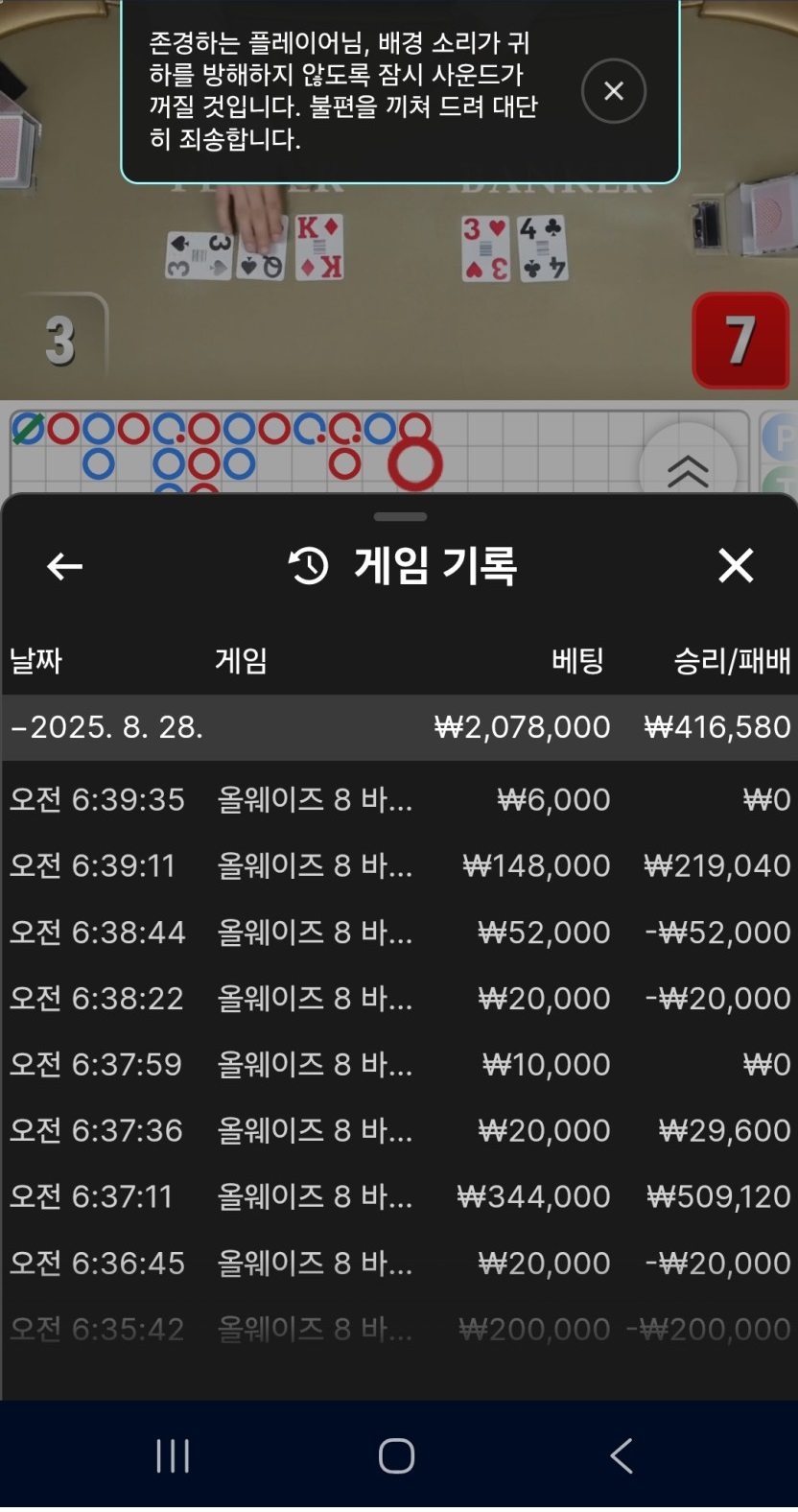The image size is (798, 1512).
Task: Open the 오전 6:39:35 game record
Action: click(x=399, y=799)
